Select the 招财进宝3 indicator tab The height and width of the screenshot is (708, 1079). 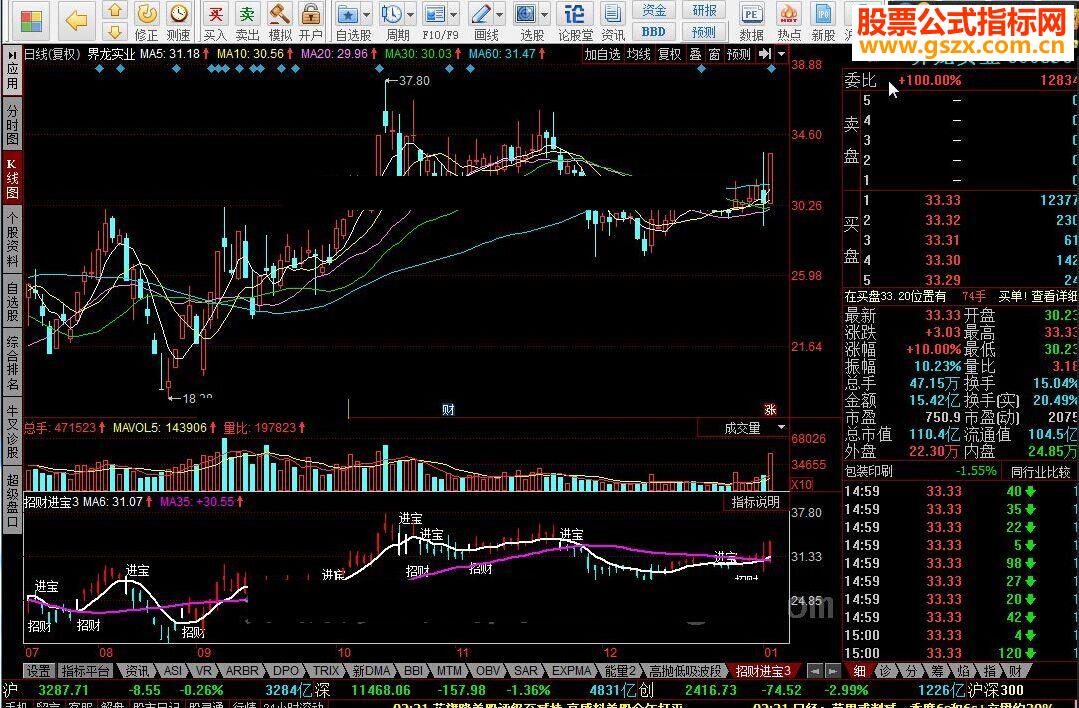763,670
